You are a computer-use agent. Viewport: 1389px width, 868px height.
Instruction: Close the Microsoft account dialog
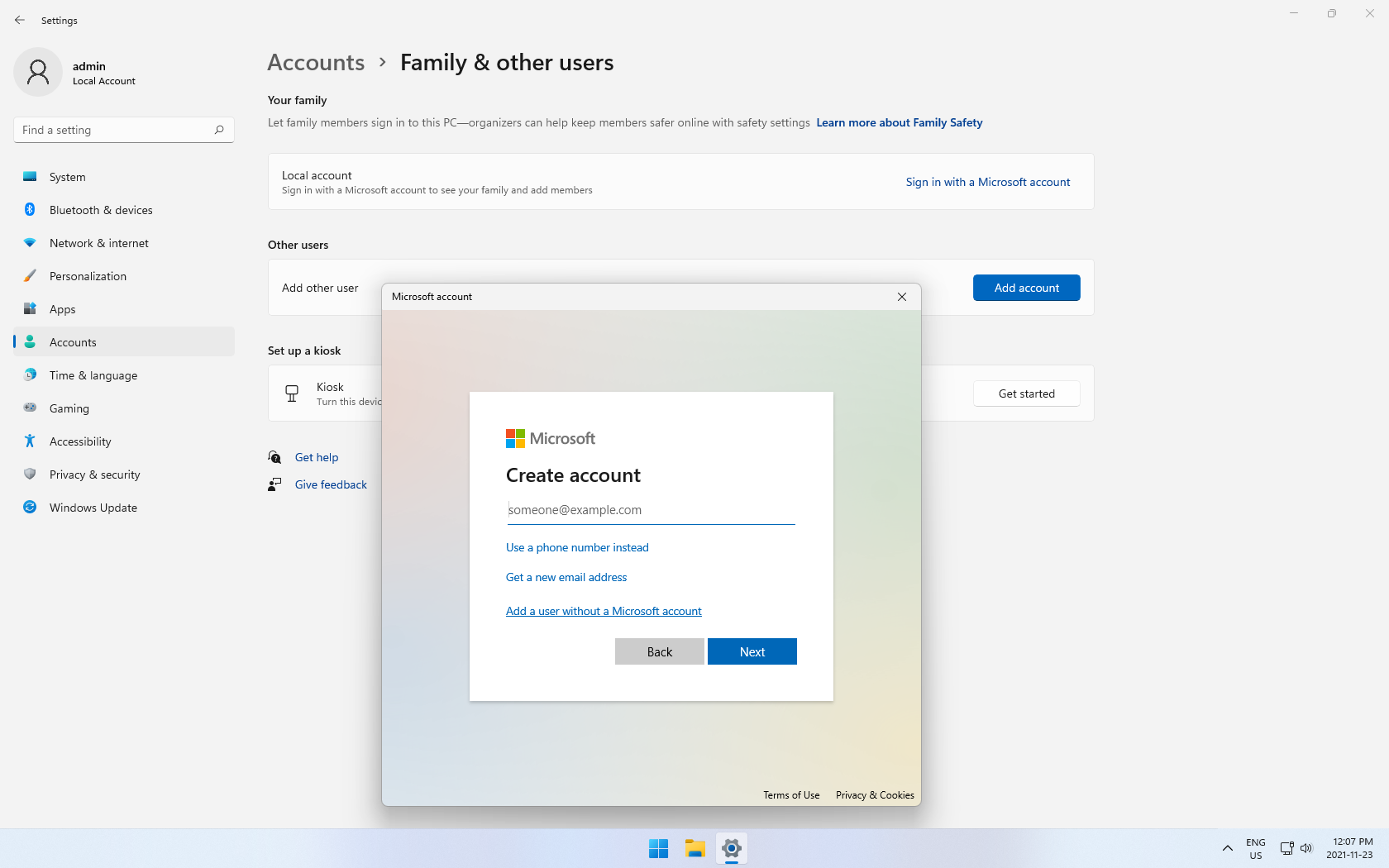[x=902, y=297]
